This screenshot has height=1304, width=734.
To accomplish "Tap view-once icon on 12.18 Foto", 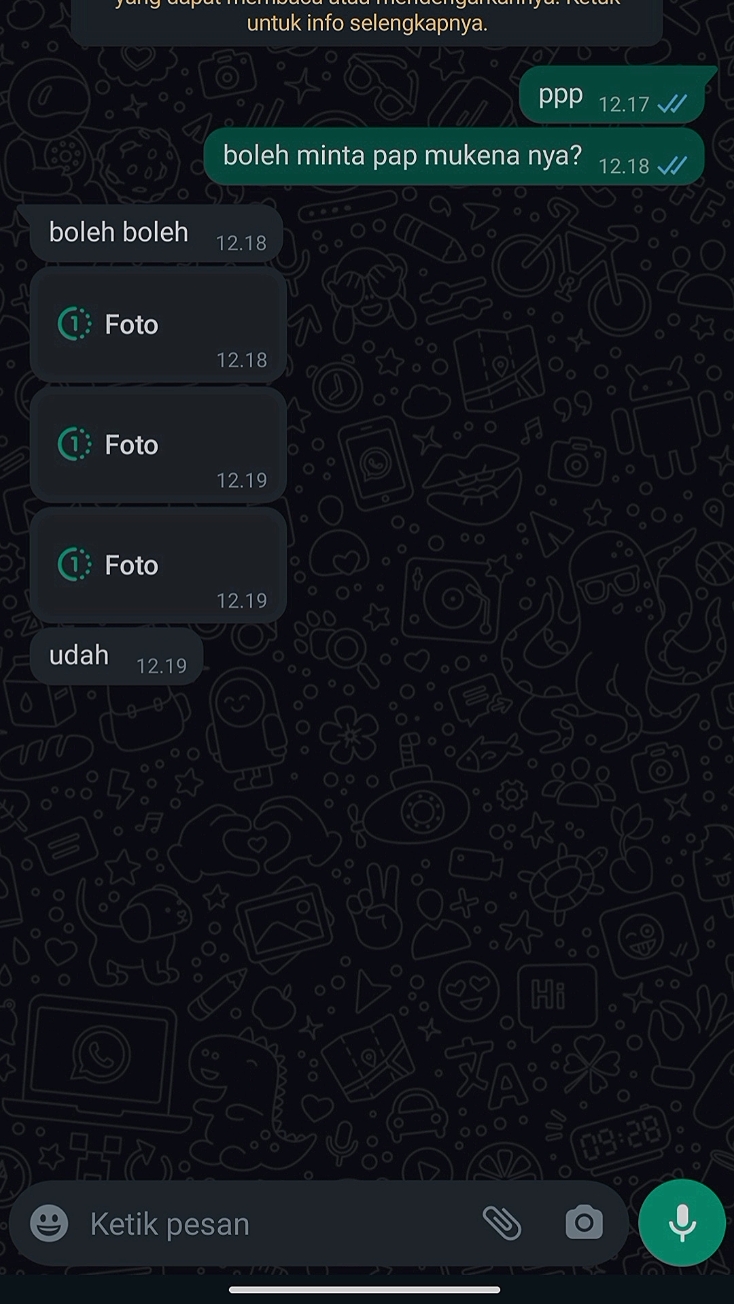I will click(74, 324).
